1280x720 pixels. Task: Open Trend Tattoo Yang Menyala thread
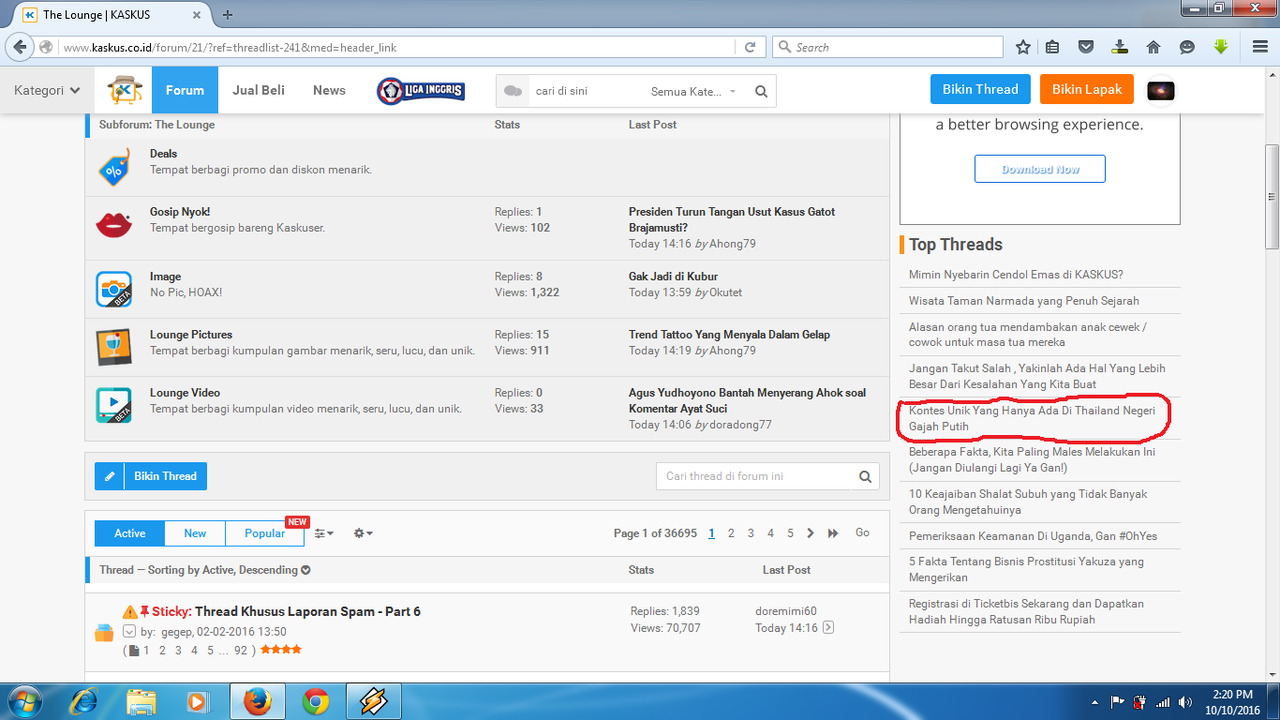[x=729, y=334]
